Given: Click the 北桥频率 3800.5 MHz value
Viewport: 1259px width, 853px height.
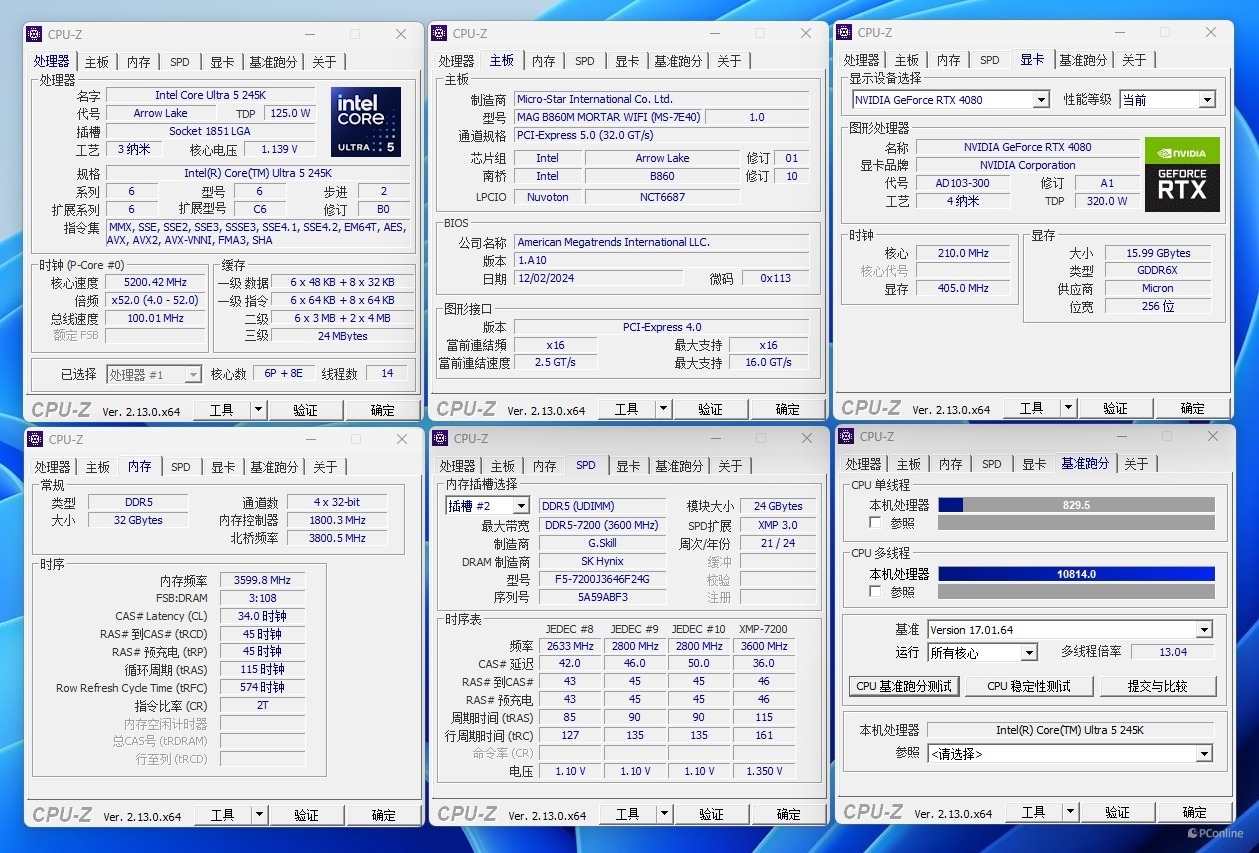Looking at the screenshot, I should [336, 538].
